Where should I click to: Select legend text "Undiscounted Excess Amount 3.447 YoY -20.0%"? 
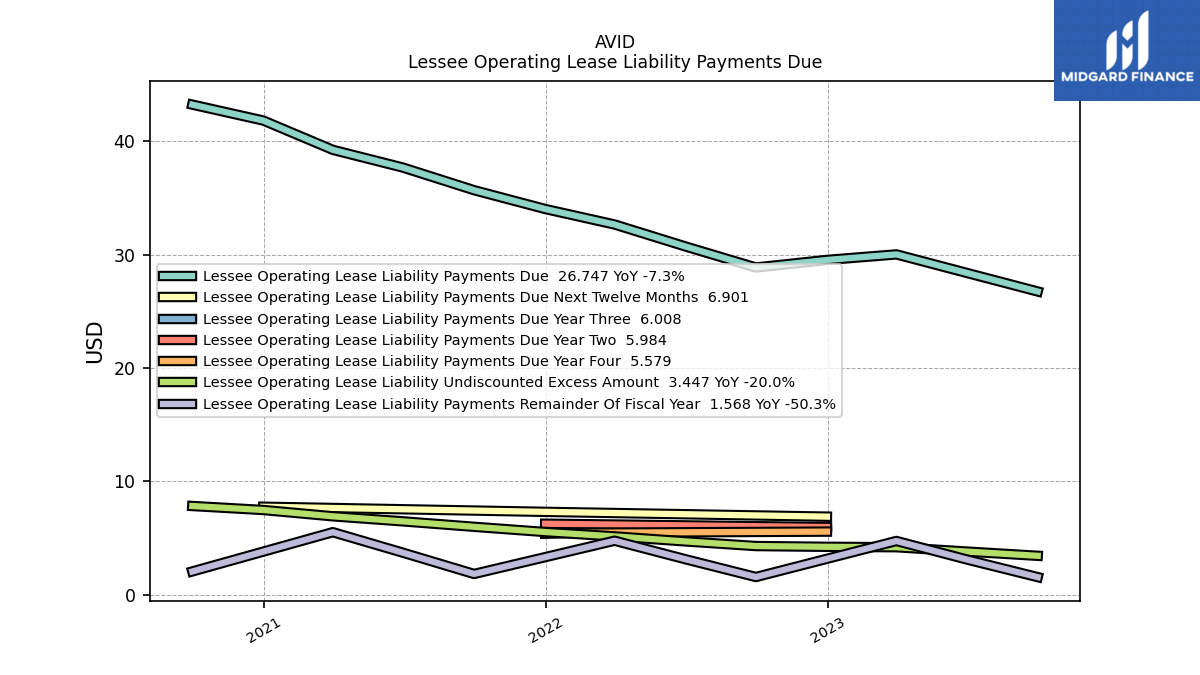[x=628, y=382]
